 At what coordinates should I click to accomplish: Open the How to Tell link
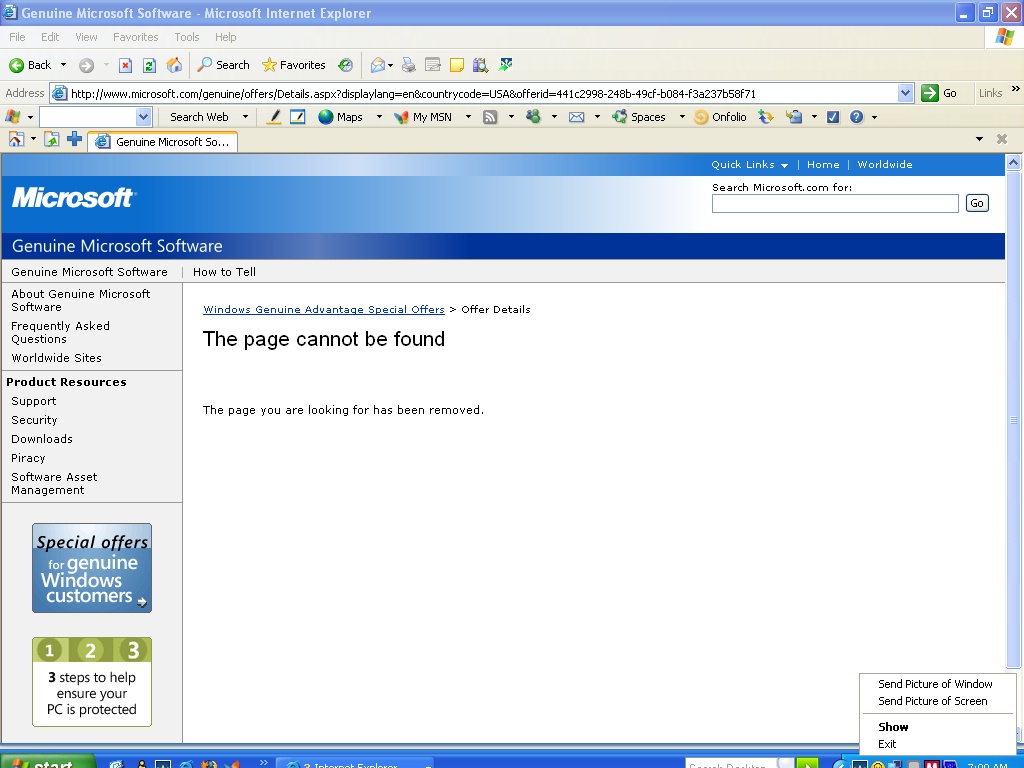point(224,272)
